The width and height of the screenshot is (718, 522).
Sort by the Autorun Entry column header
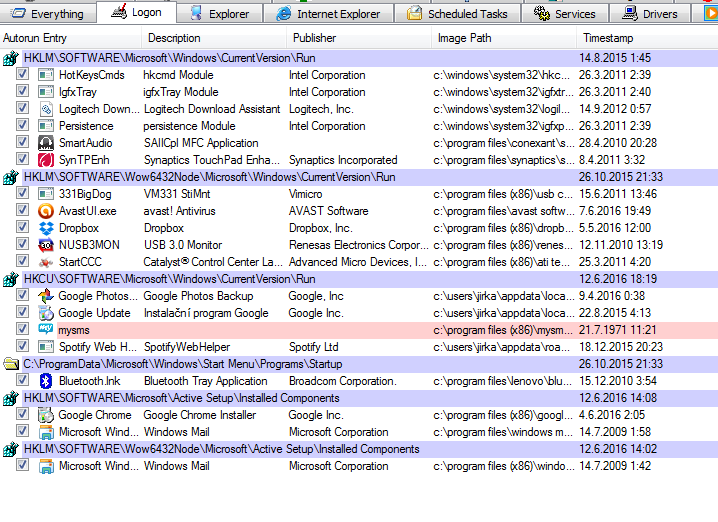(x=71, y=38)
